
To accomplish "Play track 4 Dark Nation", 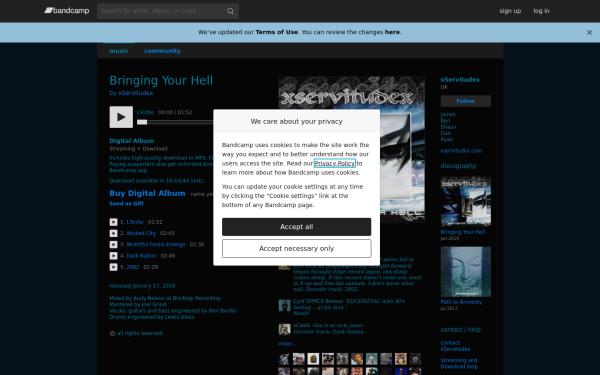I will tap(113, 256).
